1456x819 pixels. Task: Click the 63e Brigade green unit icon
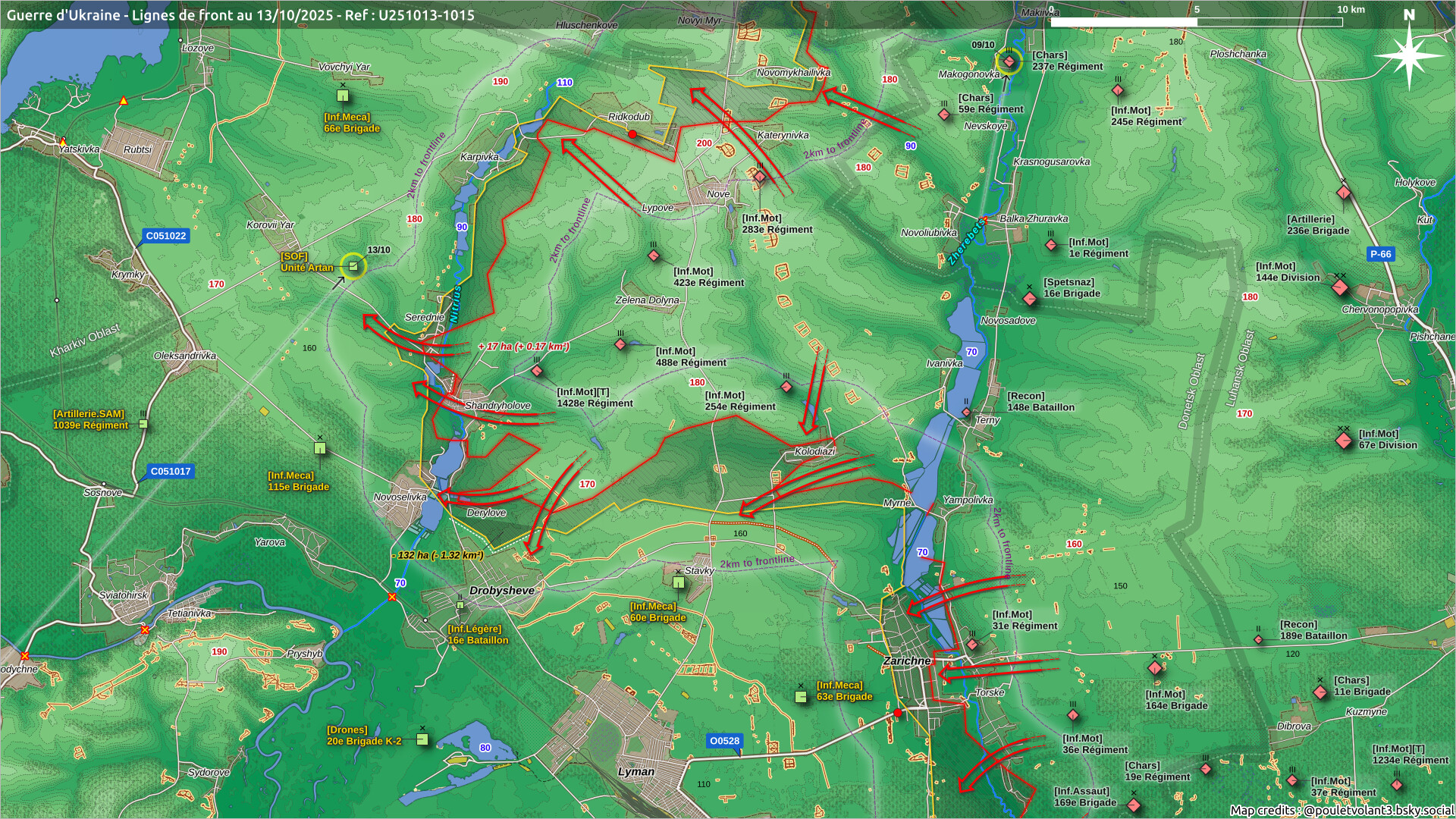tap(801, 696)
